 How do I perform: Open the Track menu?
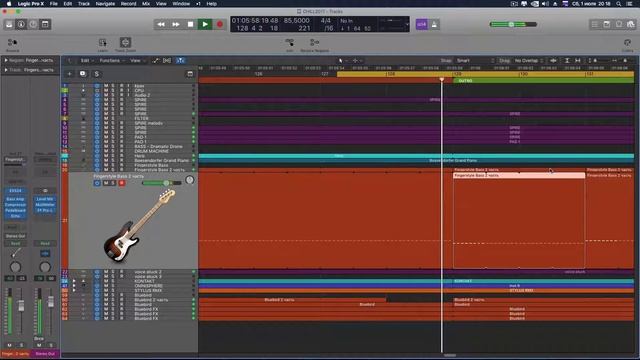[x=84, y=4]
